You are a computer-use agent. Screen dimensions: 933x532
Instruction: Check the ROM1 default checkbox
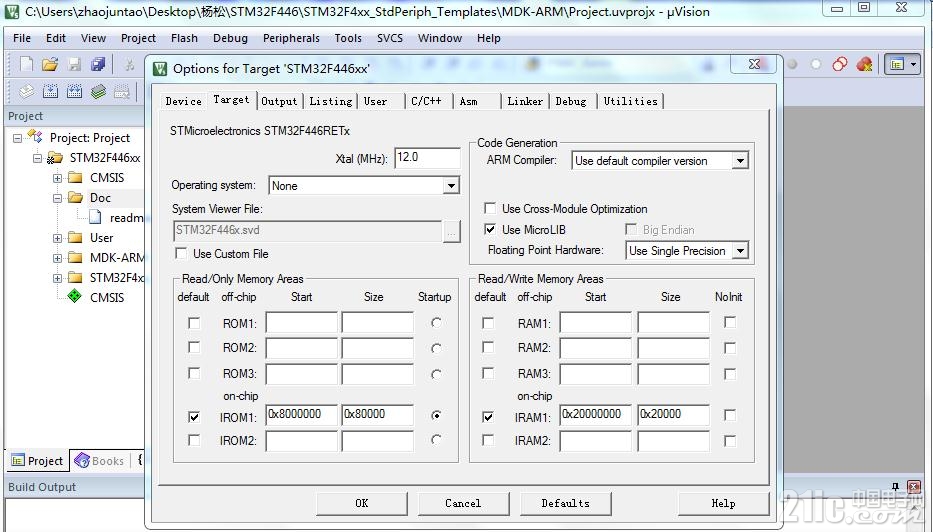click(x=194, y=323)
